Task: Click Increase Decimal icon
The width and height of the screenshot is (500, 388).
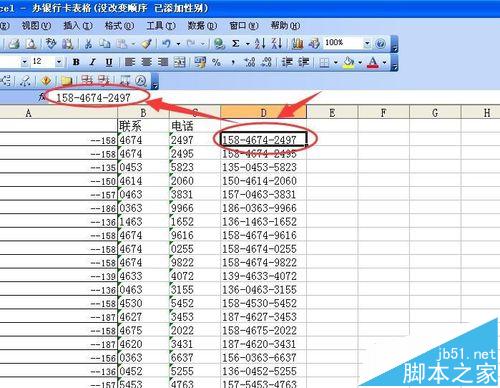Action: (x=250, y=62)
